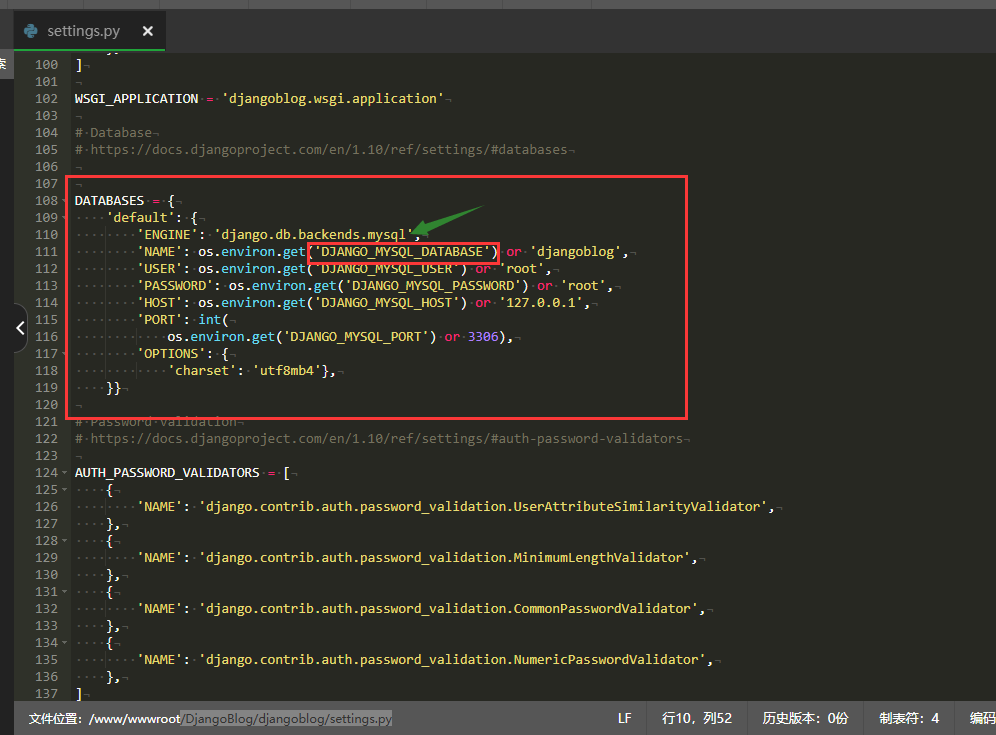Click 'DJANGO_MYSQL_DATABASE' string on line 111
This screenshot has width=996, height=735.
pos(402,252)
